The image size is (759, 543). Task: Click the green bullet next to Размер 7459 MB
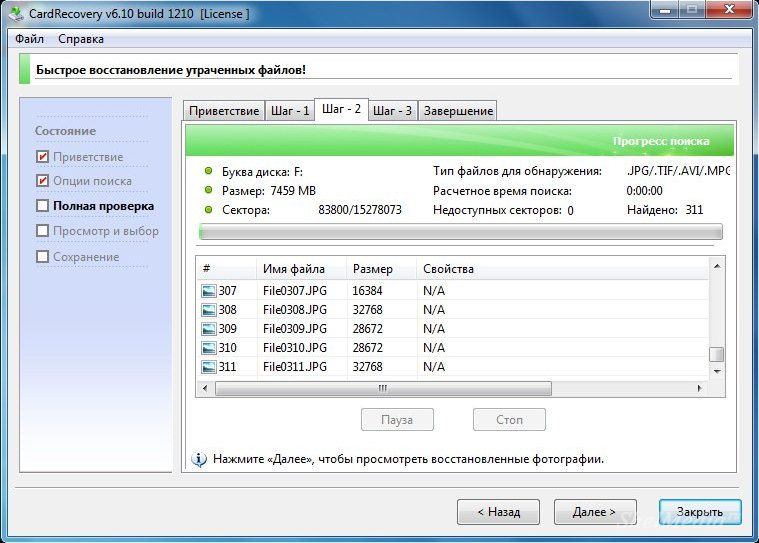point(209,190)
